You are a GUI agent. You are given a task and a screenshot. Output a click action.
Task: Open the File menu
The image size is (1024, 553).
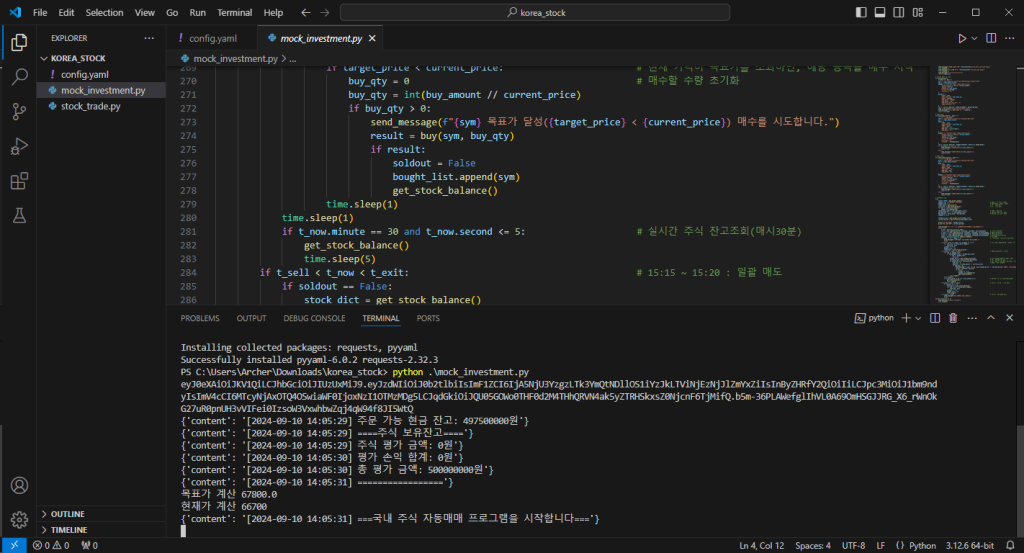pos(40,12)
